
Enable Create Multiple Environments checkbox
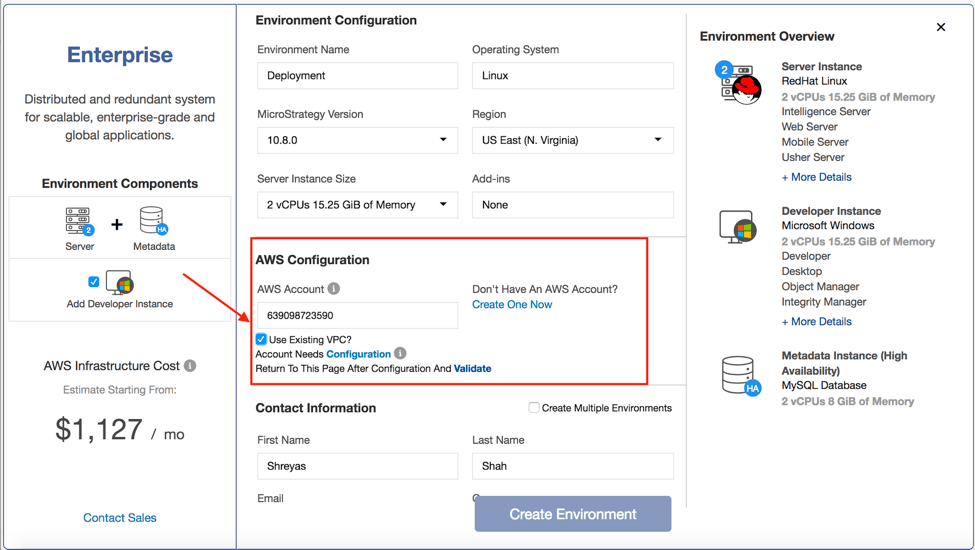(534, 408)
